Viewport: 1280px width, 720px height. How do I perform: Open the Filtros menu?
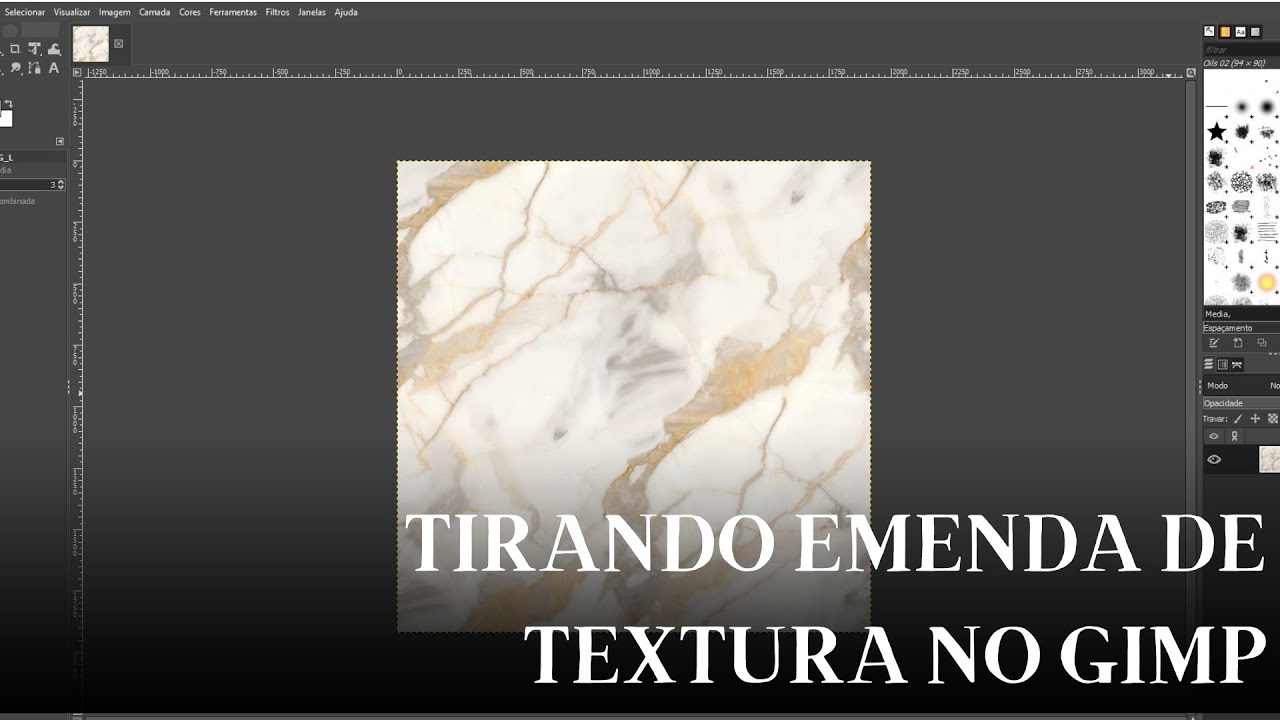[278, 12]
